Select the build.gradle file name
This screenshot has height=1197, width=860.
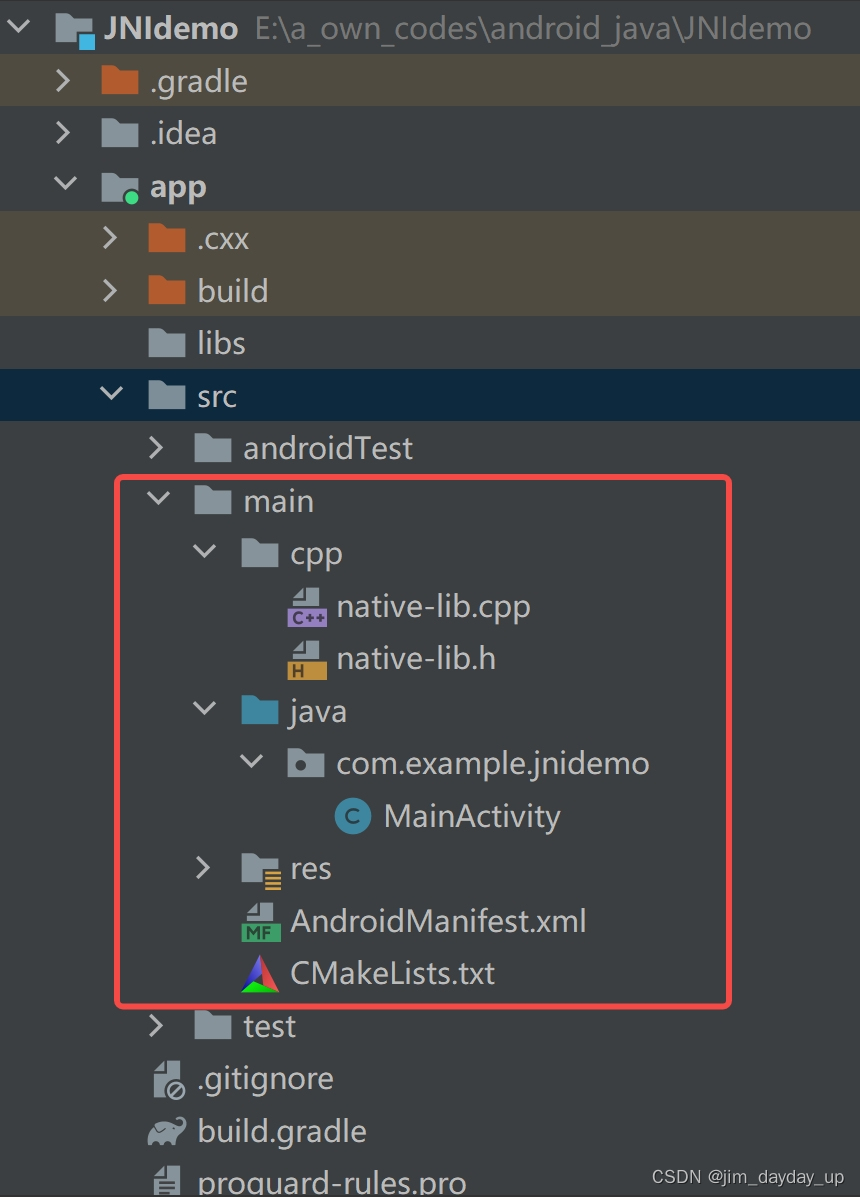pos(282,1132)
